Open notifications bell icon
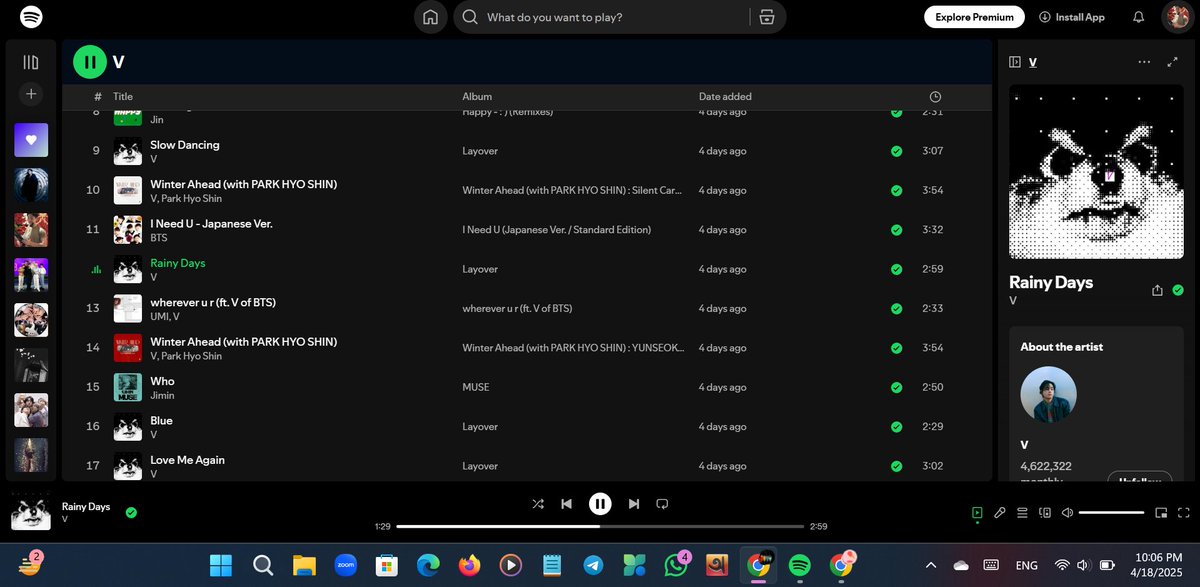The width and height of the screenshot is (1200, 587). (x=1138, y=17)
